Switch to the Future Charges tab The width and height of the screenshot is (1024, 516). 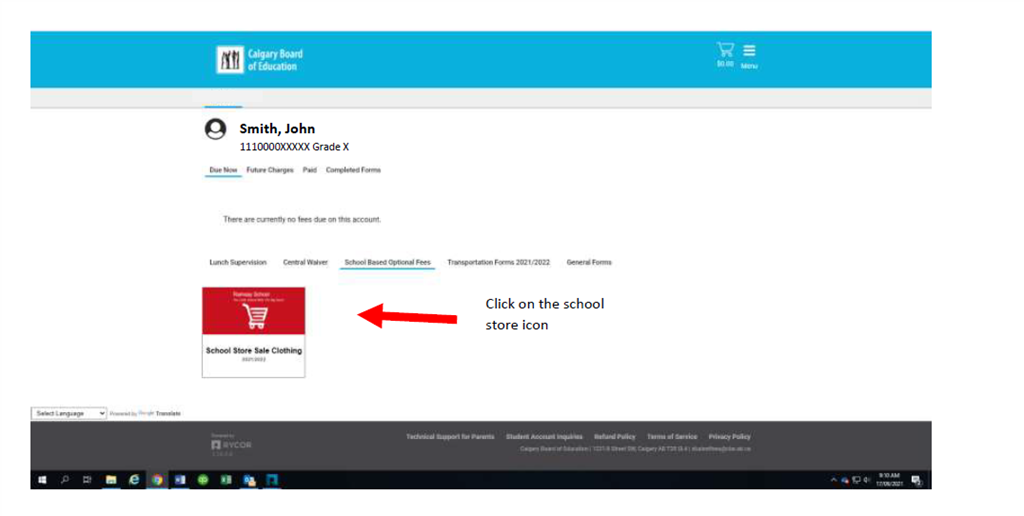point(270,170)
